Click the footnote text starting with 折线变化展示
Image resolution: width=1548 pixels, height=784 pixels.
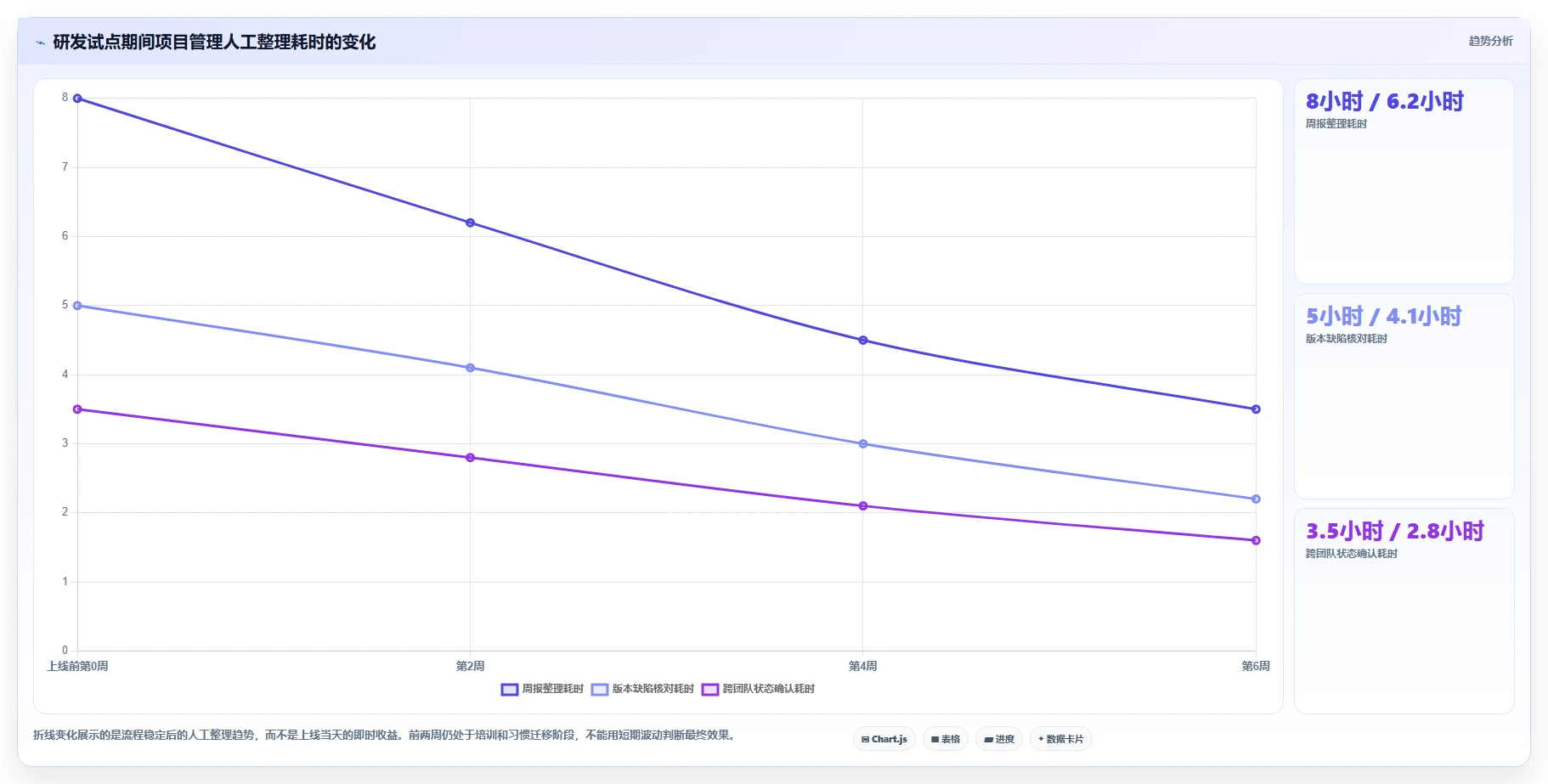click(384, 735)
